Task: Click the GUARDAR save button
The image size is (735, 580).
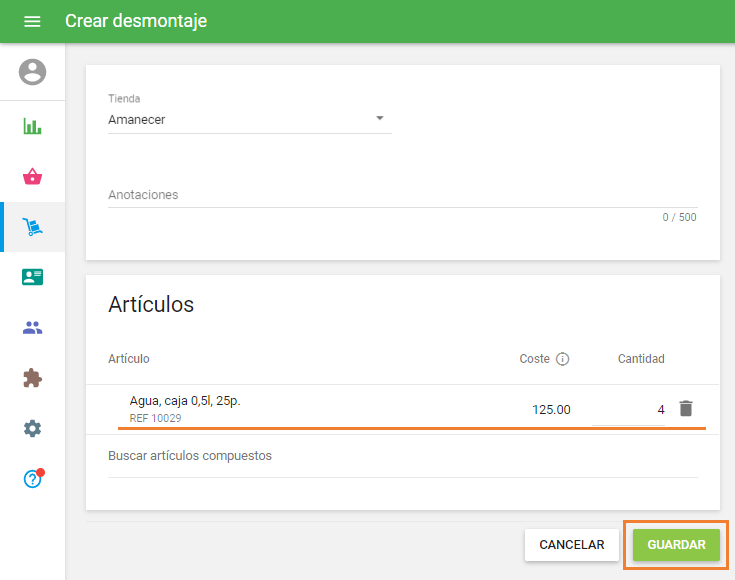Action: [676, 545]
